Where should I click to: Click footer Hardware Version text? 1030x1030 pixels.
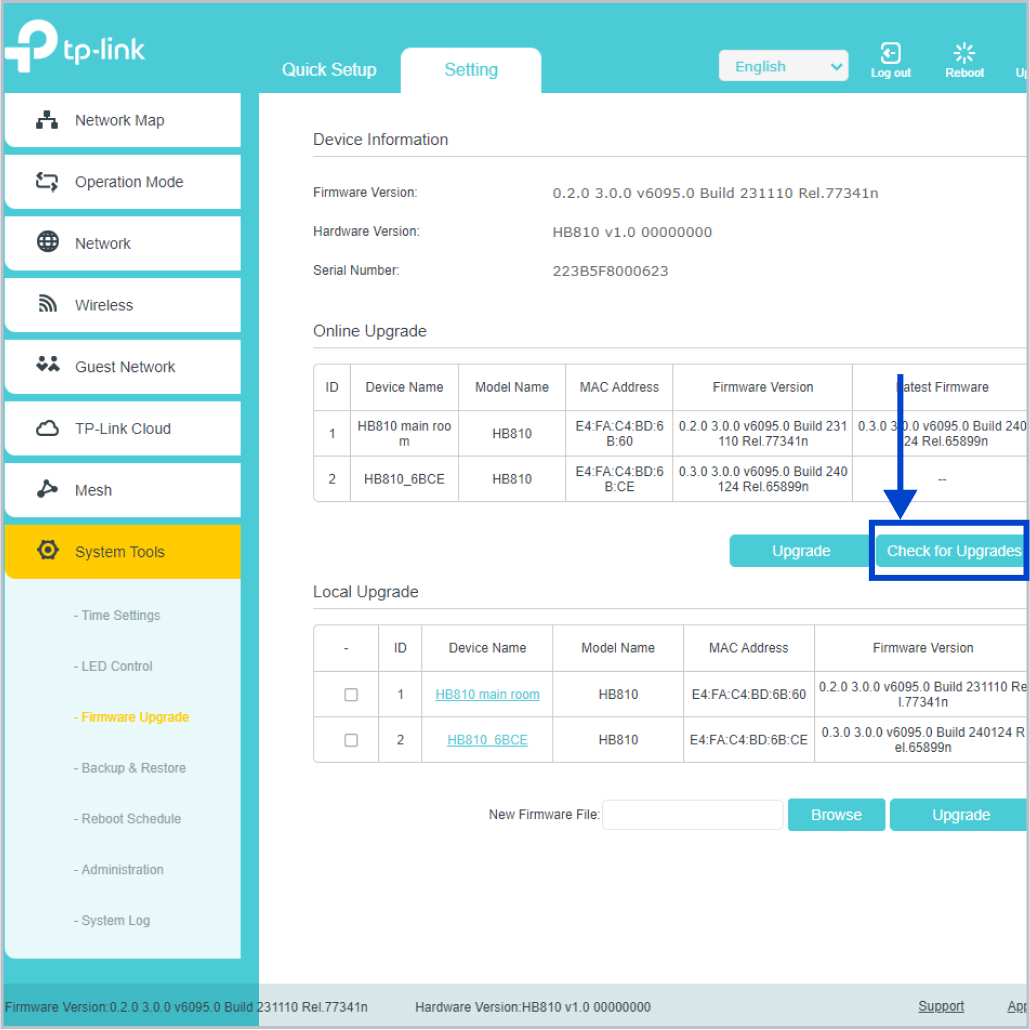pyautogui.click(x=533, y=1007)
